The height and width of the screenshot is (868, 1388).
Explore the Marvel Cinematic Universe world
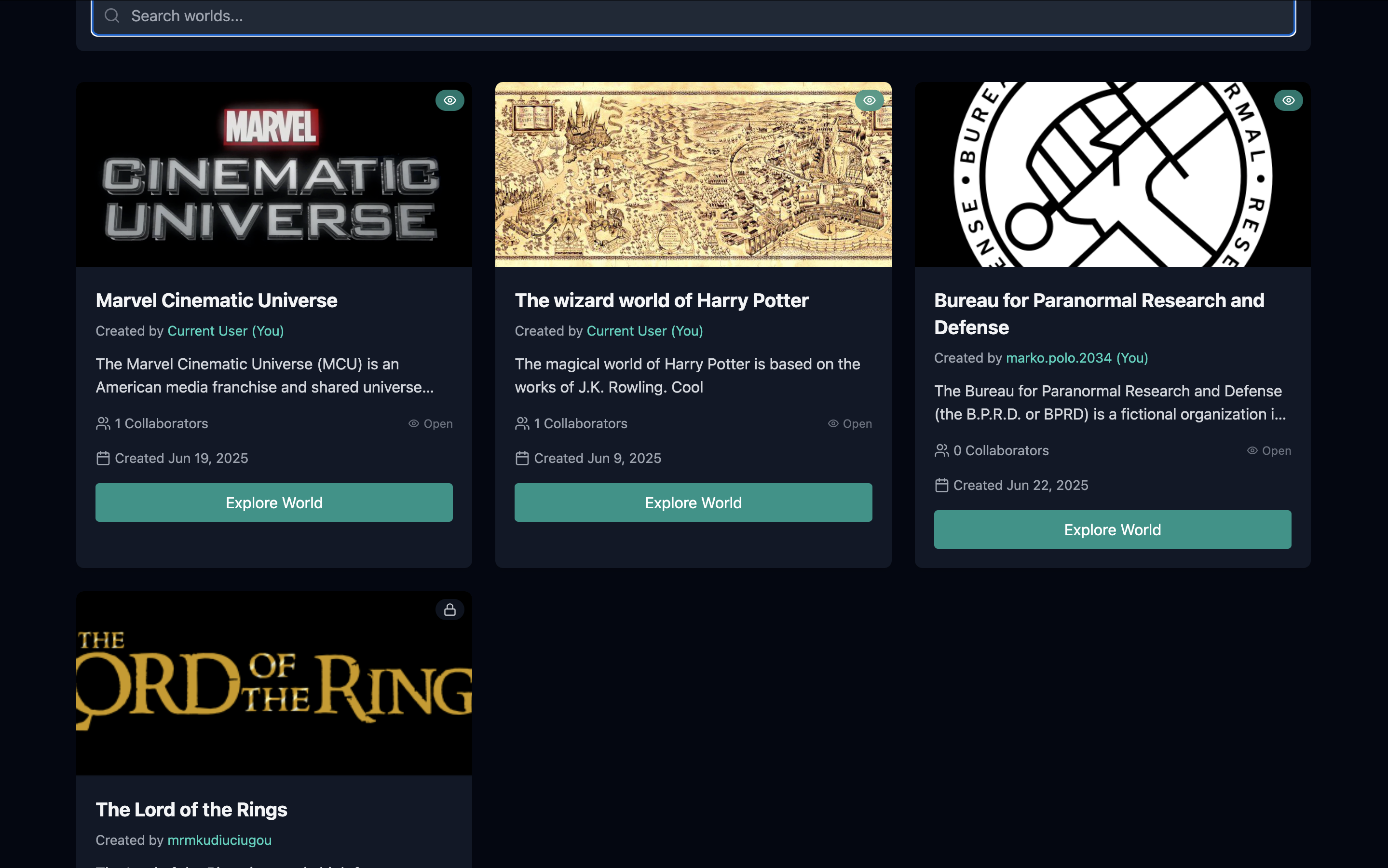coord(274,502)
